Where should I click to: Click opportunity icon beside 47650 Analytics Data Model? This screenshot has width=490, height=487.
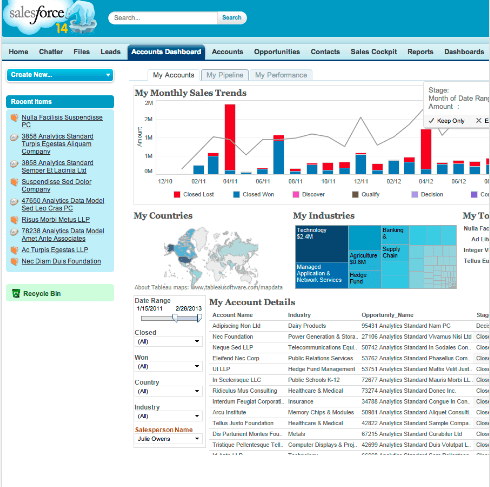pyautogui.click(x=14, y=201)
